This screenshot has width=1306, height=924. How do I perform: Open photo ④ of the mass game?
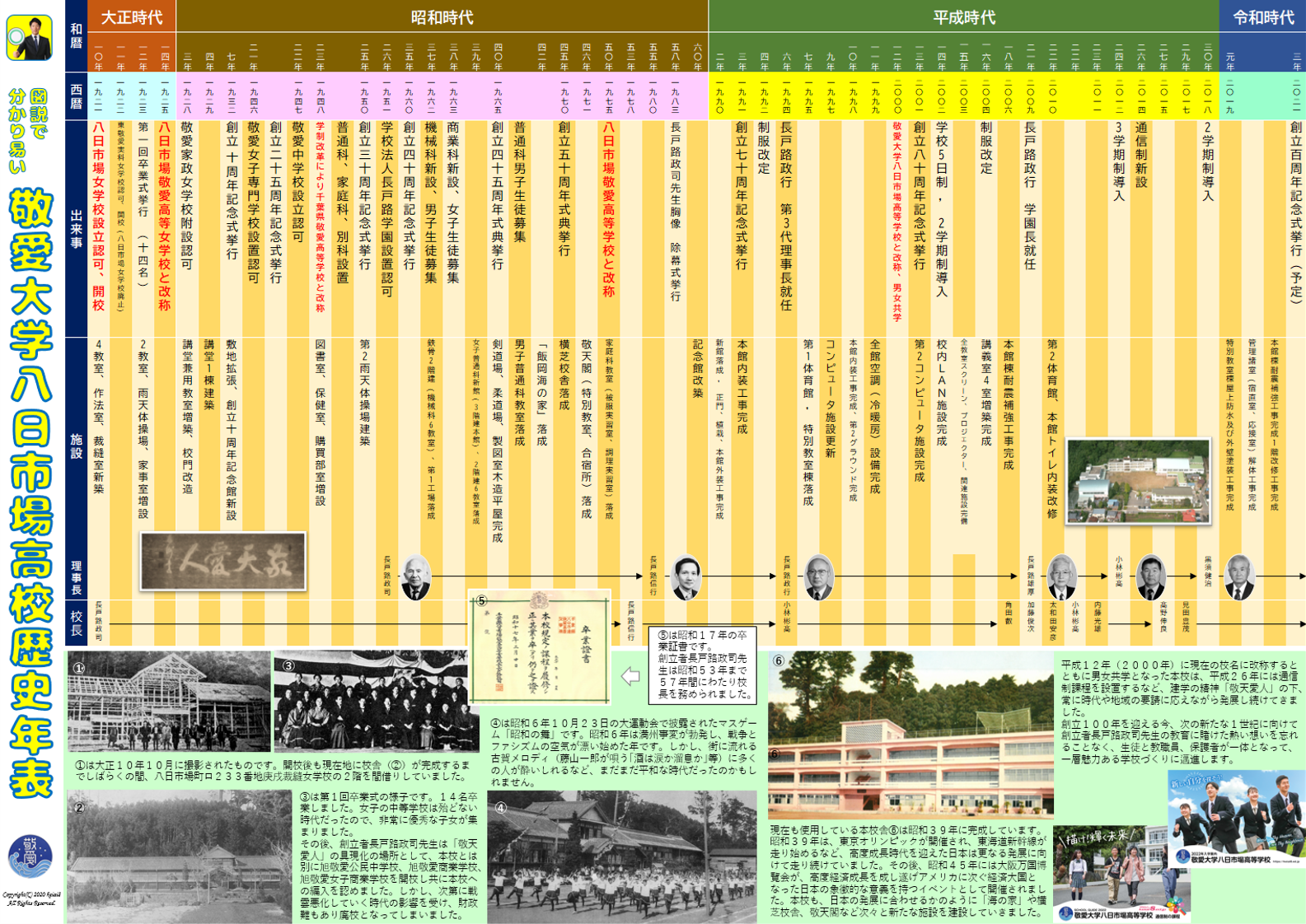(621, 856)
